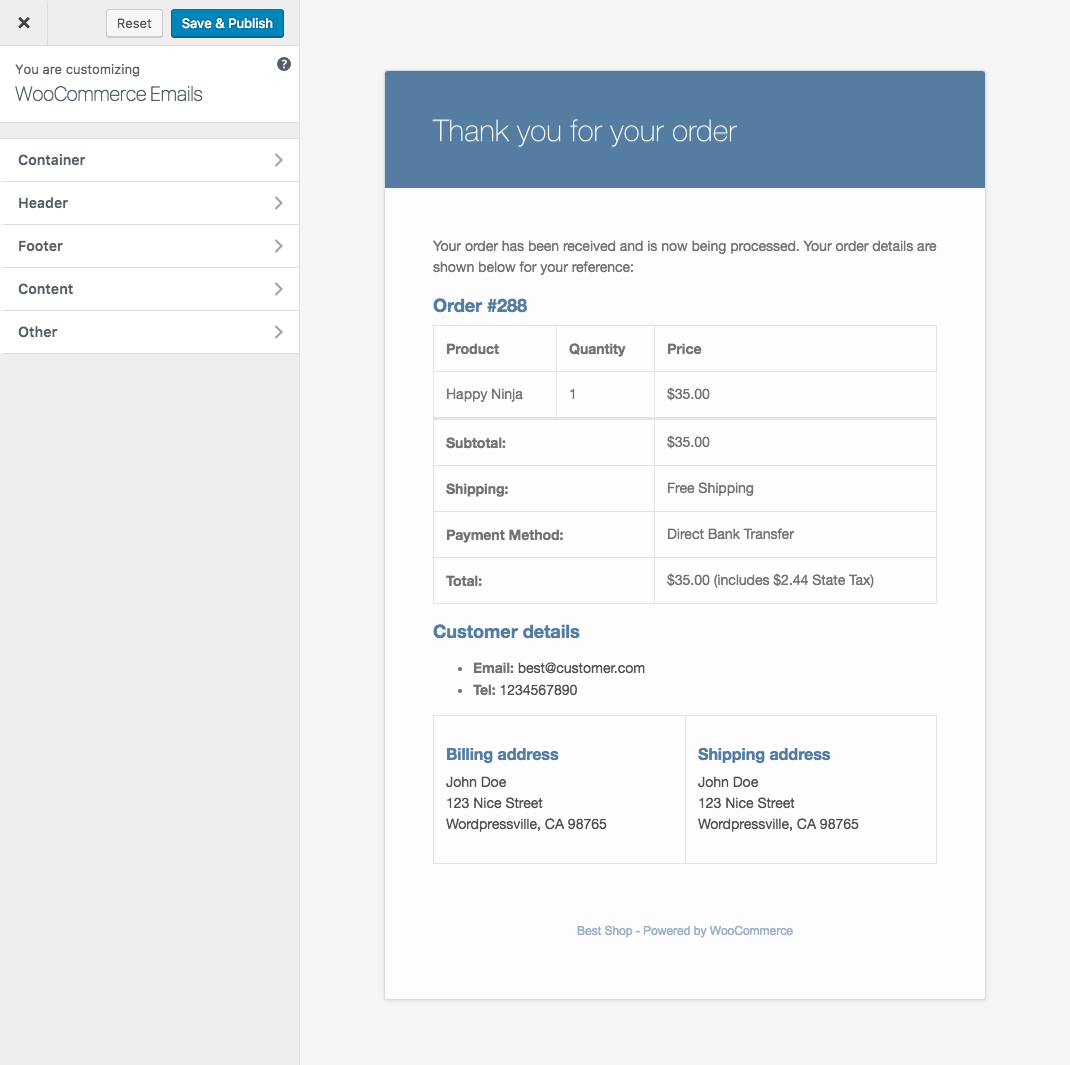Click Wordpressville, CA 98765 in Shipping address
1070x1065 pixels.
pyautogui.click(x=778, y=825)
